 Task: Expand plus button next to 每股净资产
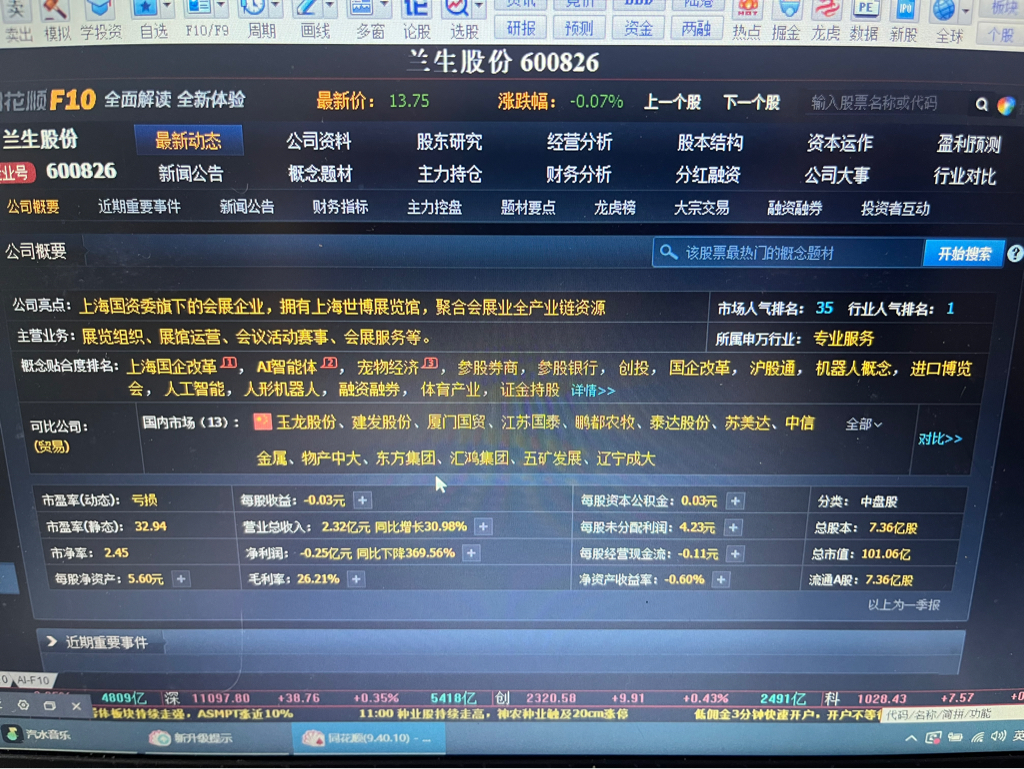coord(181,579)
